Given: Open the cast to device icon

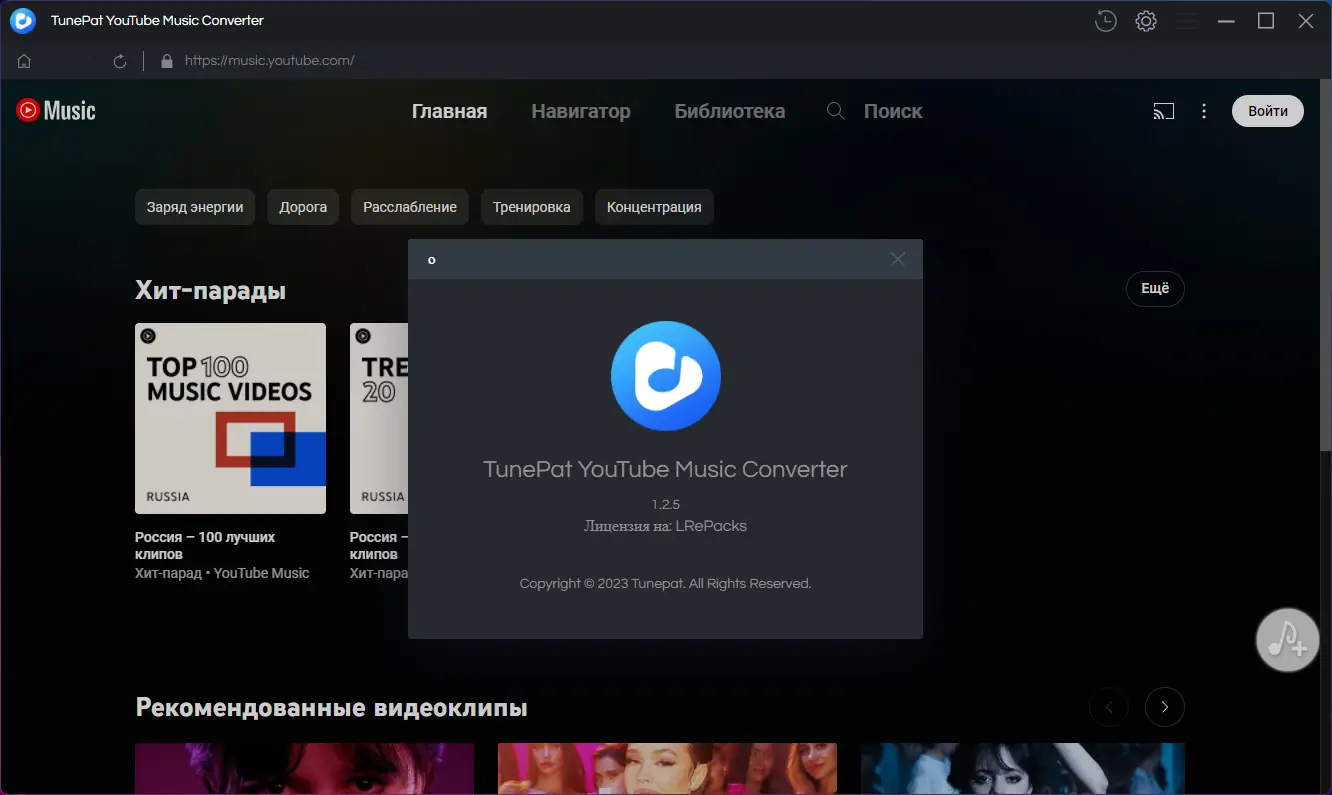Looking at the screenshot, I should tap(1164, 111).
